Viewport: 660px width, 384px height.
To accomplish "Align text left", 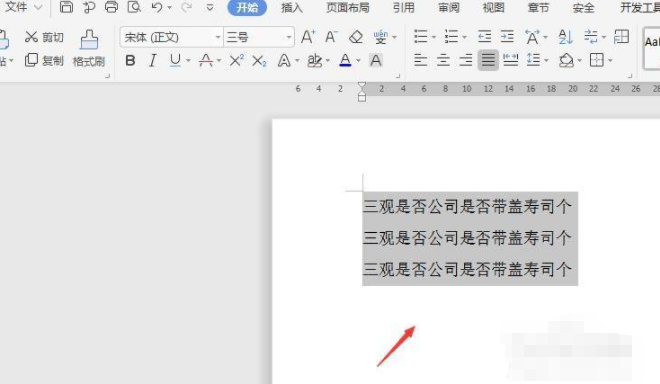I will point(420,61).
